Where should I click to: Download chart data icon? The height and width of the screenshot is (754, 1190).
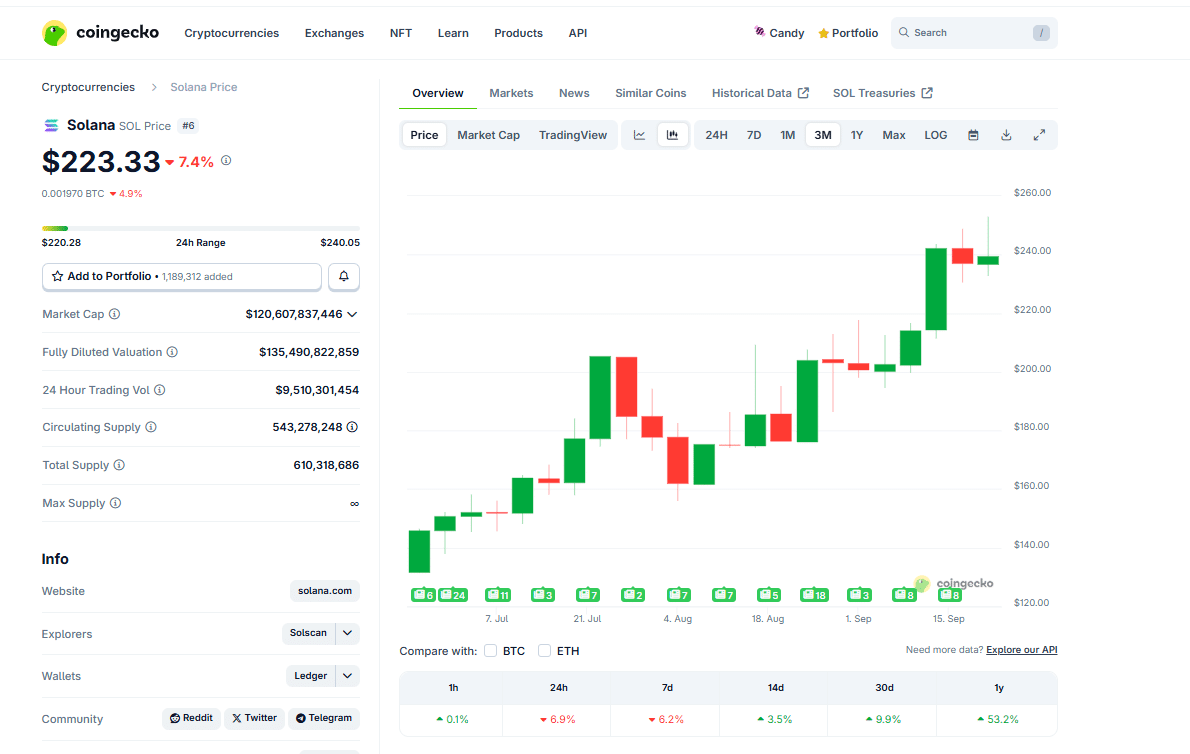pyautogui.click(x=1006, y=135)
